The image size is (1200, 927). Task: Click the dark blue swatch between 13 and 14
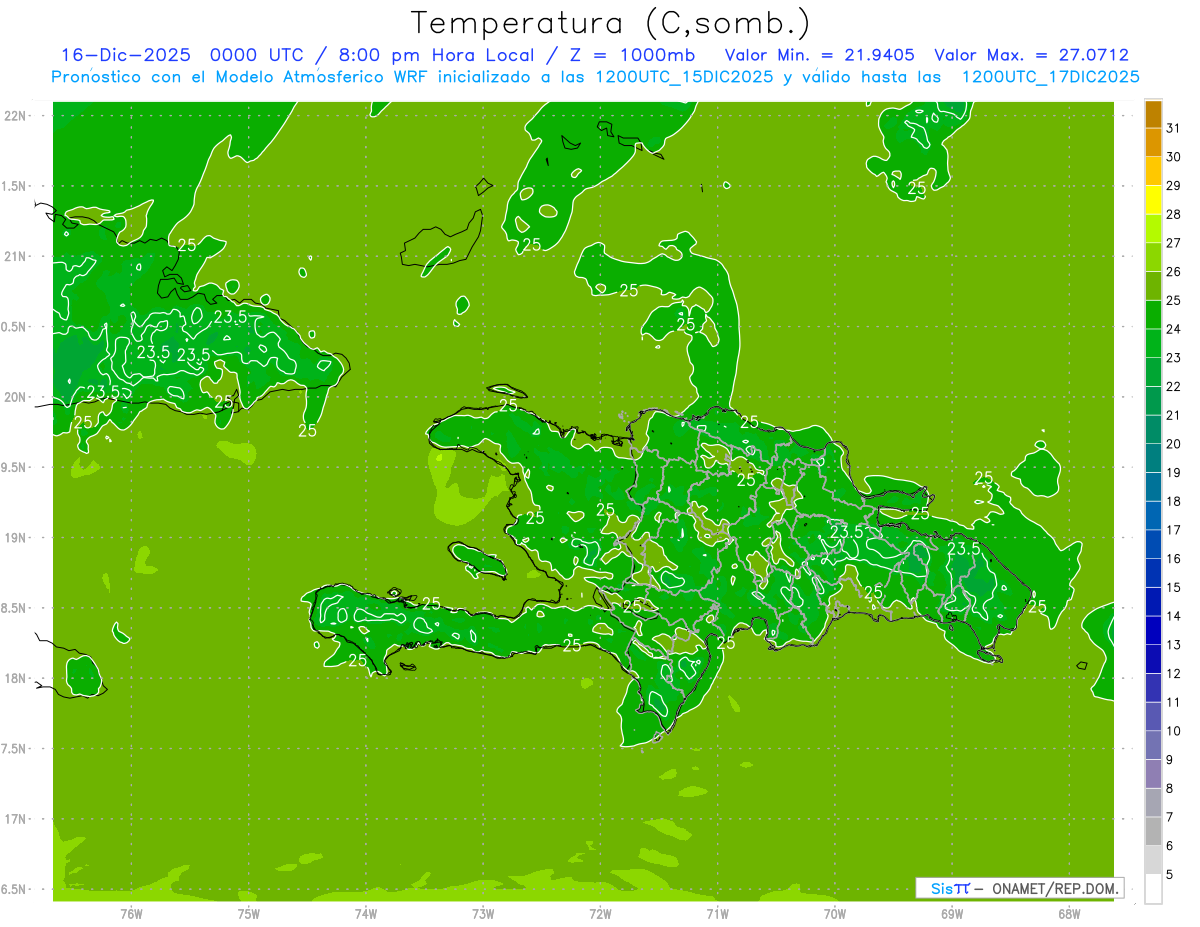[x=1153, y=630]
